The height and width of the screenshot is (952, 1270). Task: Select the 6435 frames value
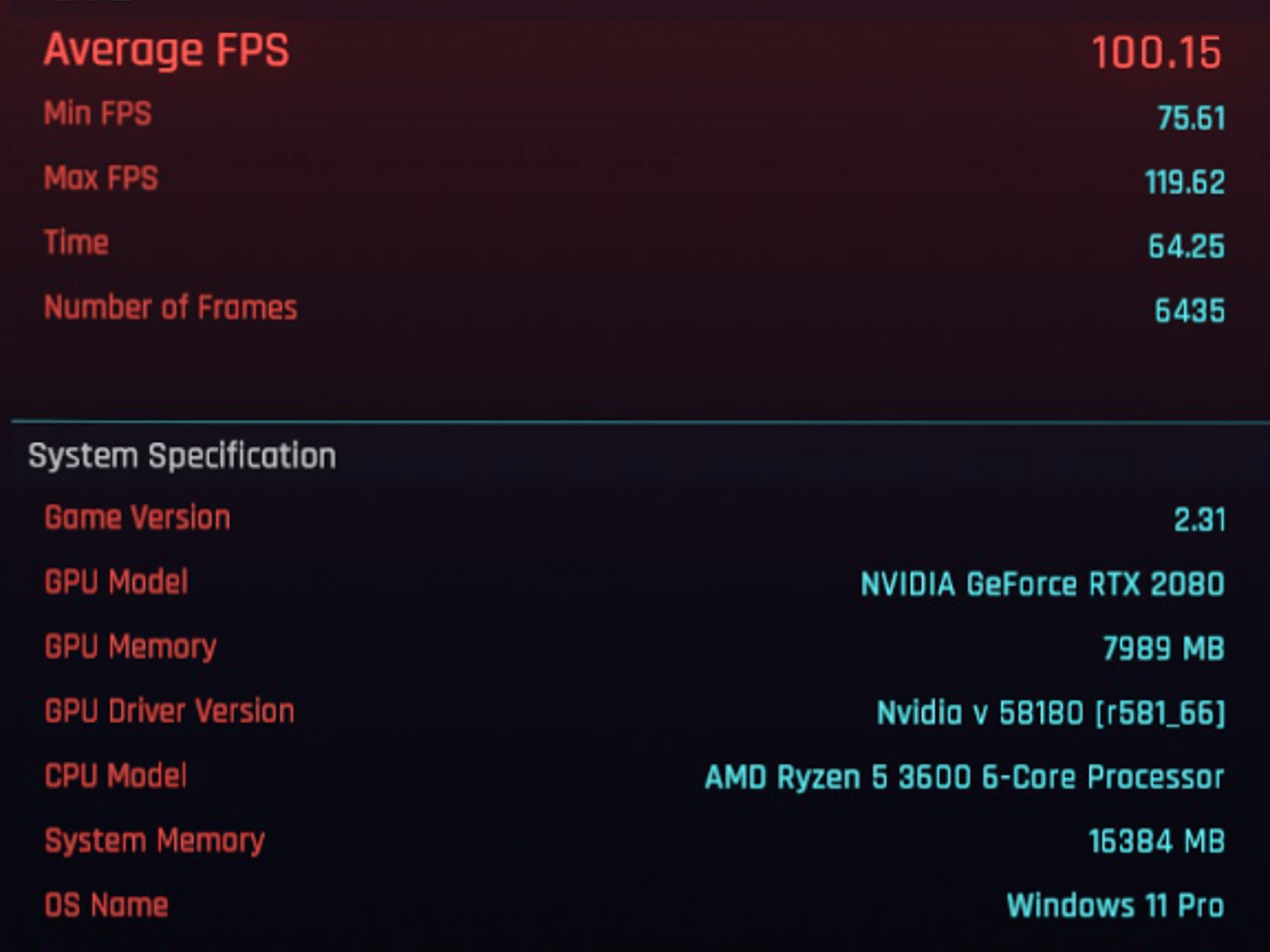[1189, 311]
